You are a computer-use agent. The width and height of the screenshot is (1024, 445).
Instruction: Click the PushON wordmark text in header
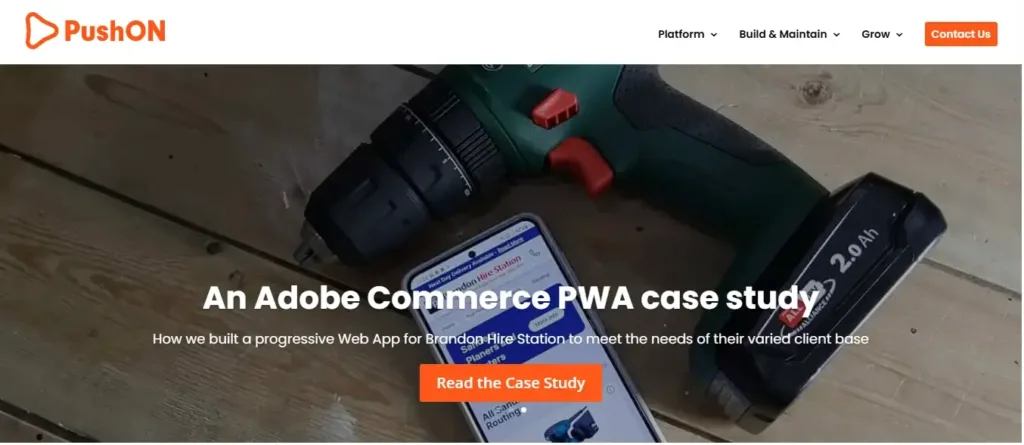[x=114, y=31]
